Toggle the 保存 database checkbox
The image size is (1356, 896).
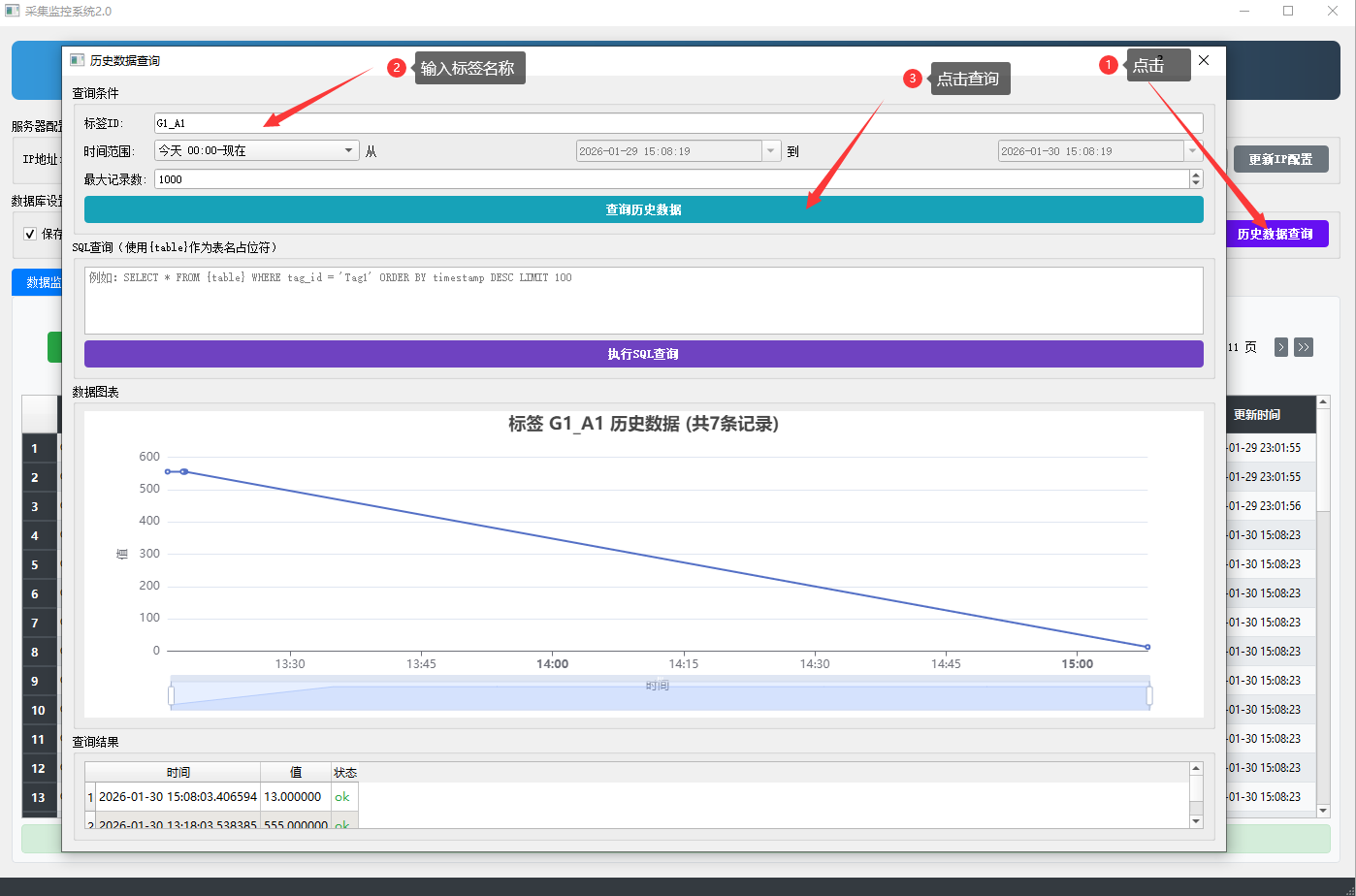pos(30,234)
